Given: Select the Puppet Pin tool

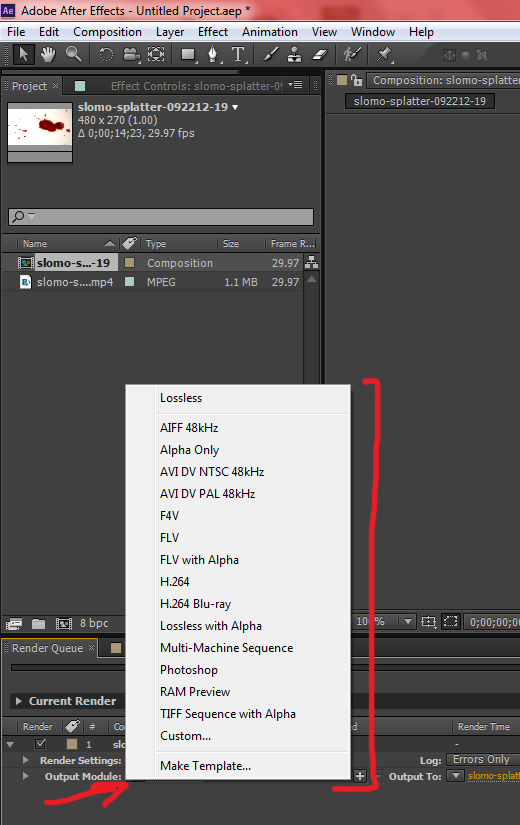Looking at the screenshot, I should click(x=384, y=54).
